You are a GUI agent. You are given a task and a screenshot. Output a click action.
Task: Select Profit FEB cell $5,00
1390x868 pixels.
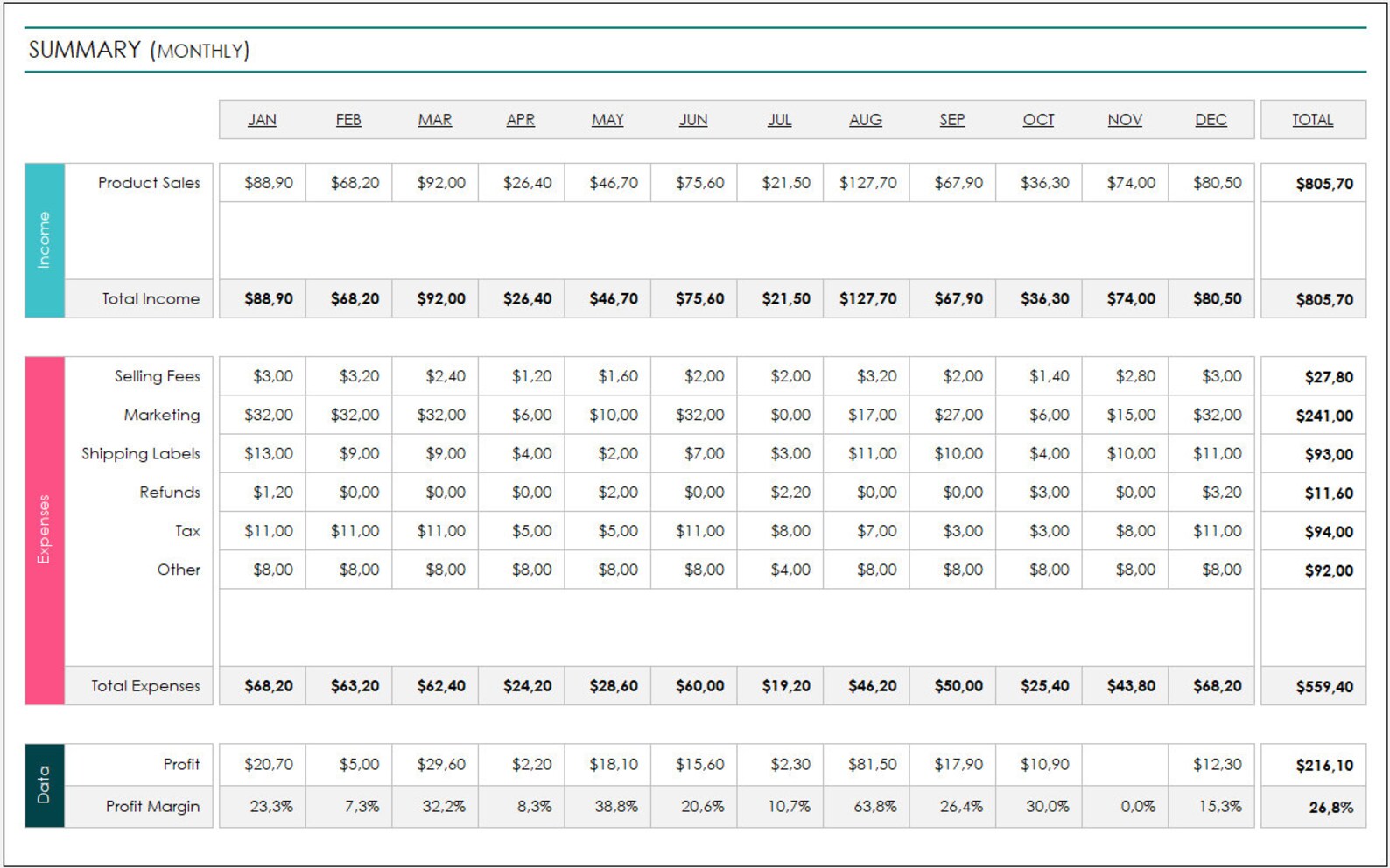tap(348, 765)
